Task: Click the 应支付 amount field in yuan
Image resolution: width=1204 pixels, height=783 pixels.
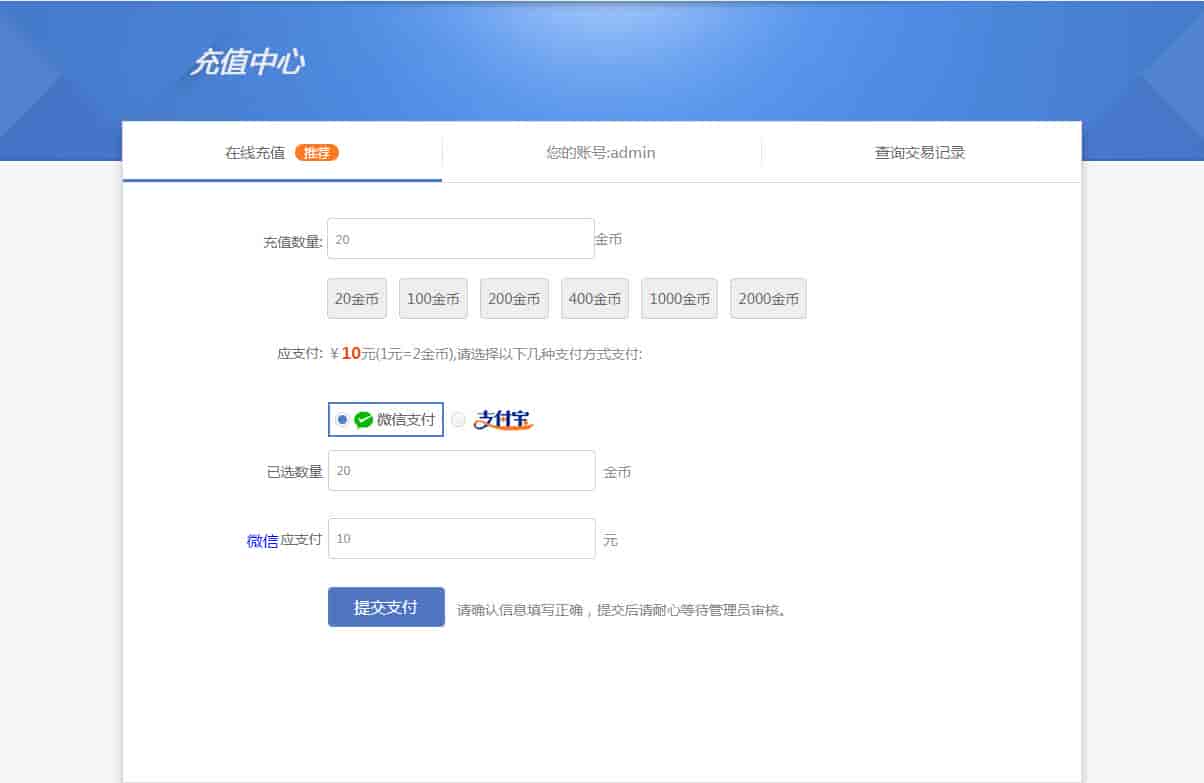Action: [461, 539]
